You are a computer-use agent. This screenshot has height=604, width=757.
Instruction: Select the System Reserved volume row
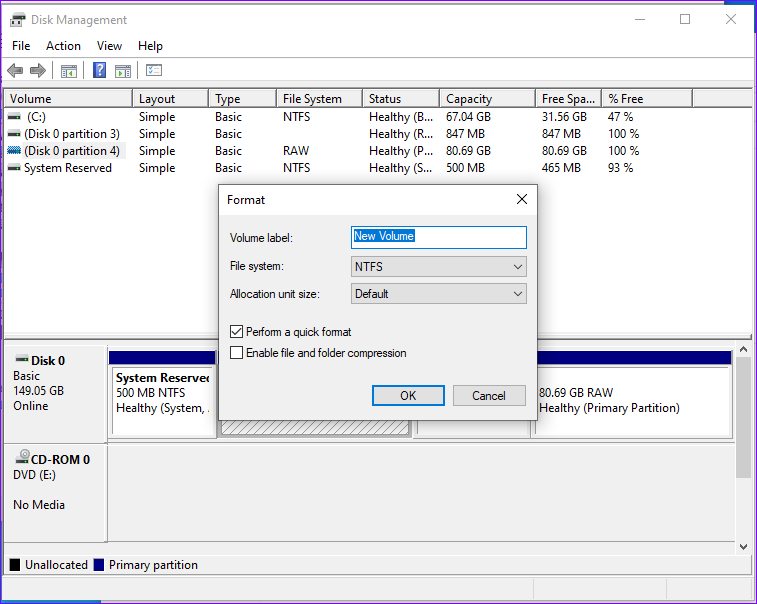coord(68,168)
